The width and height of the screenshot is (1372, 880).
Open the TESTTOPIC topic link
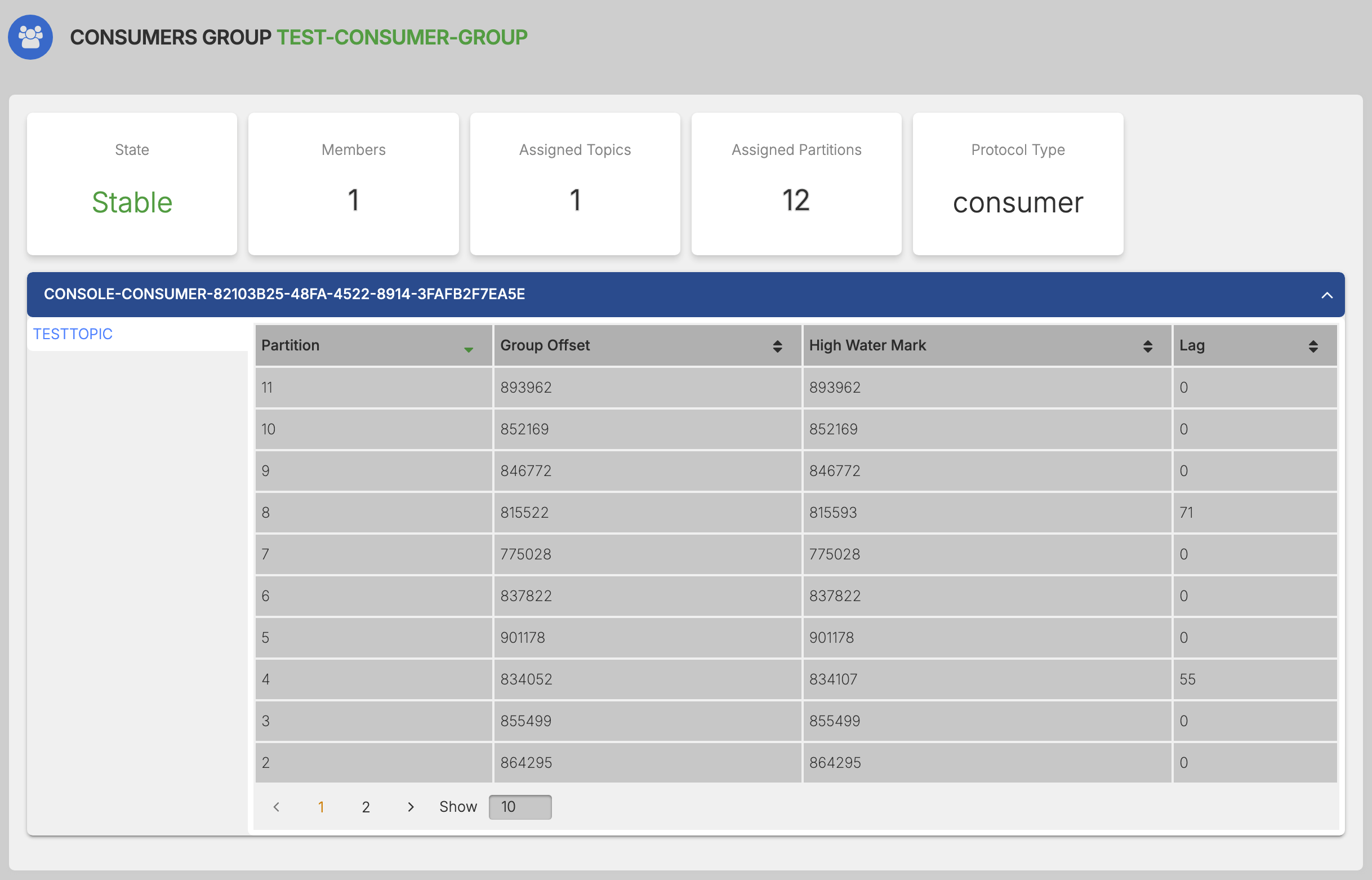click(x=73, y=334)
